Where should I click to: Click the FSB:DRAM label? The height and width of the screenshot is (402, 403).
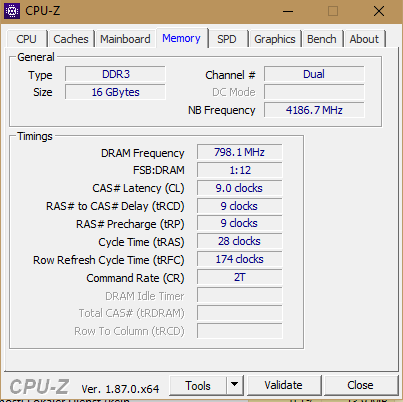[x=159, y=170]
